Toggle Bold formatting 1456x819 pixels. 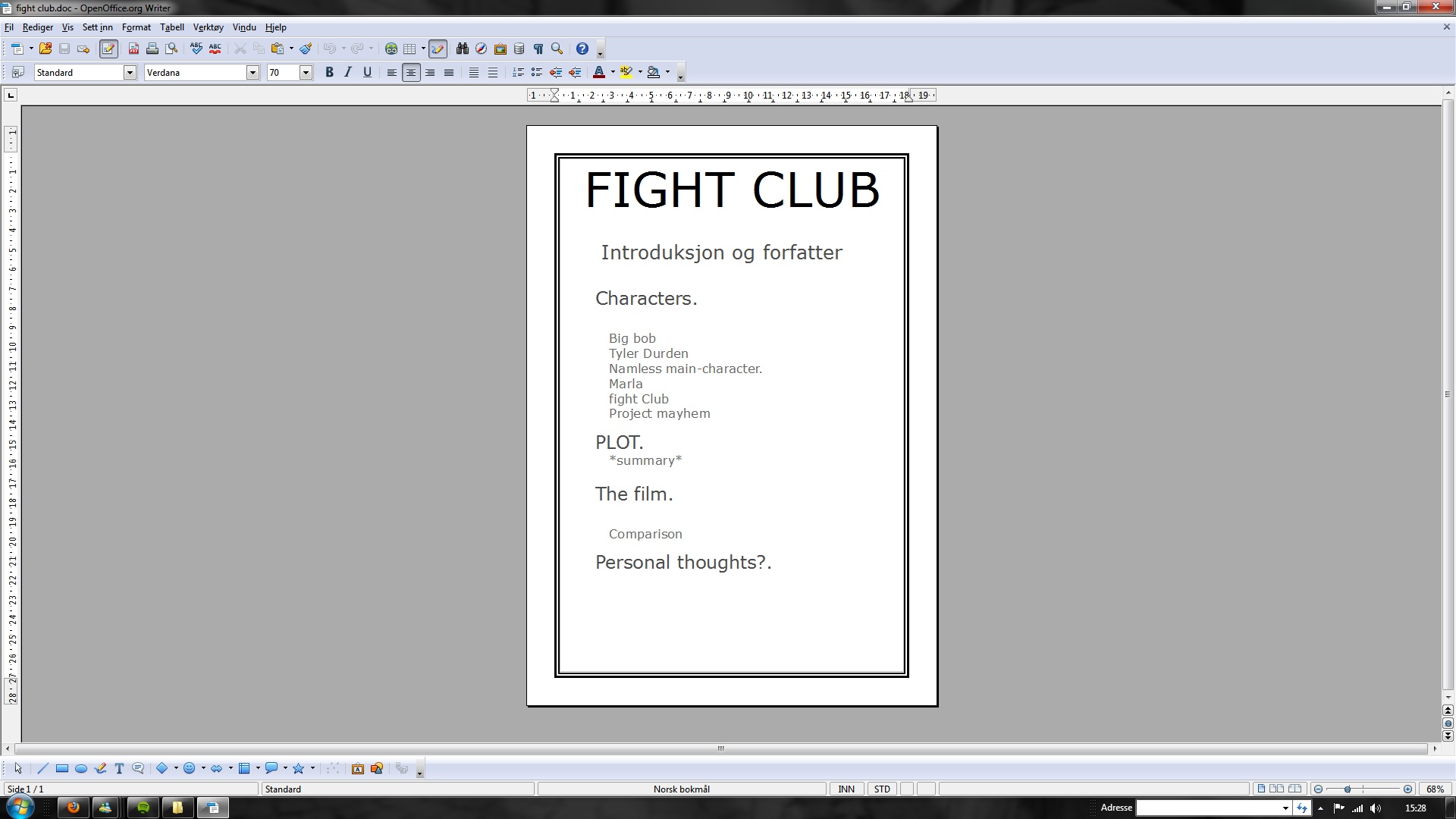click(x=329, y=72)
